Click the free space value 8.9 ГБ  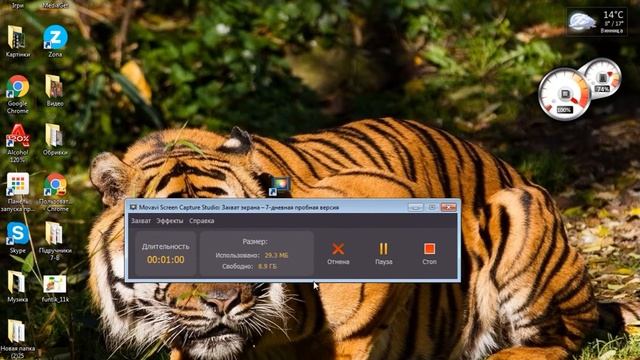(267, 267)
